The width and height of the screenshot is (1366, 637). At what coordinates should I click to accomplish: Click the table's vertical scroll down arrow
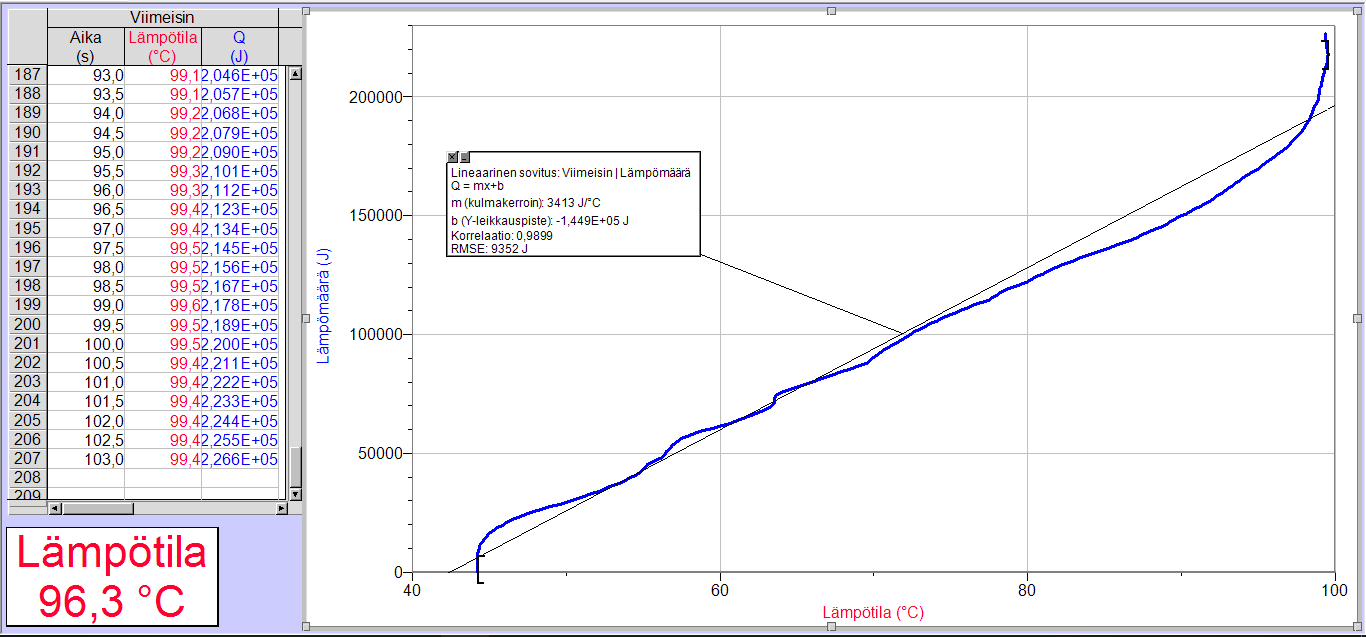[x=295, y=494]
